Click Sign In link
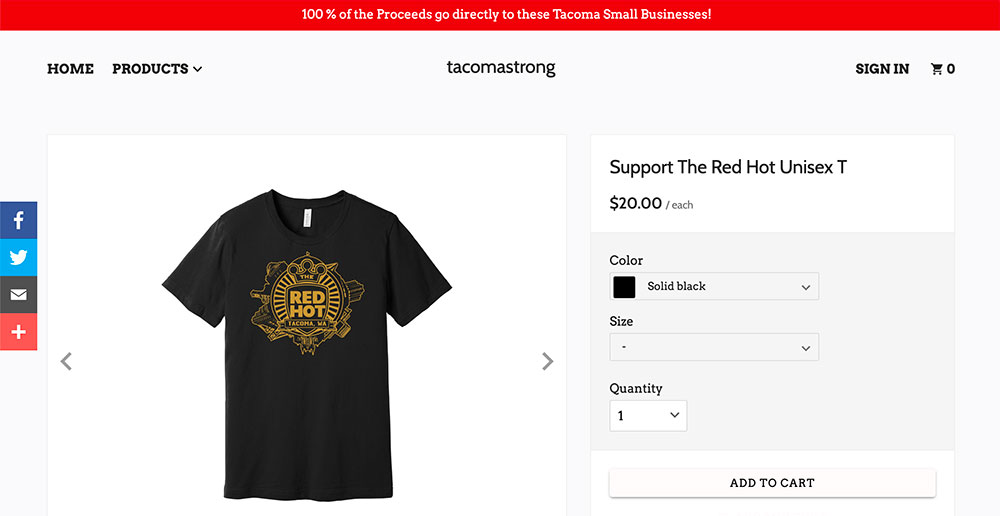 click(882, 69)
